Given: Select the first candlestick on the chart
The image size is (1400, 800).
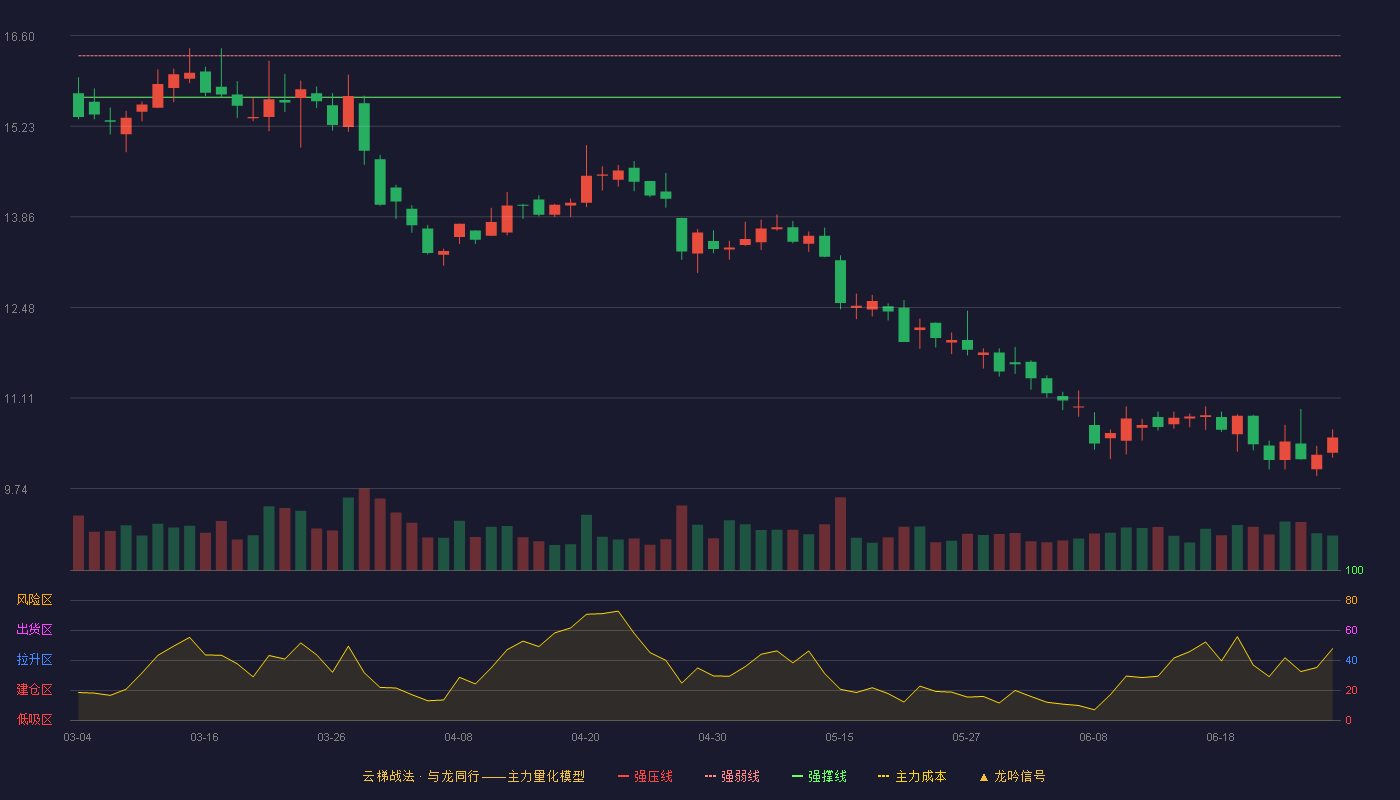Looking at the screenshot, I should tap(78, 105).
